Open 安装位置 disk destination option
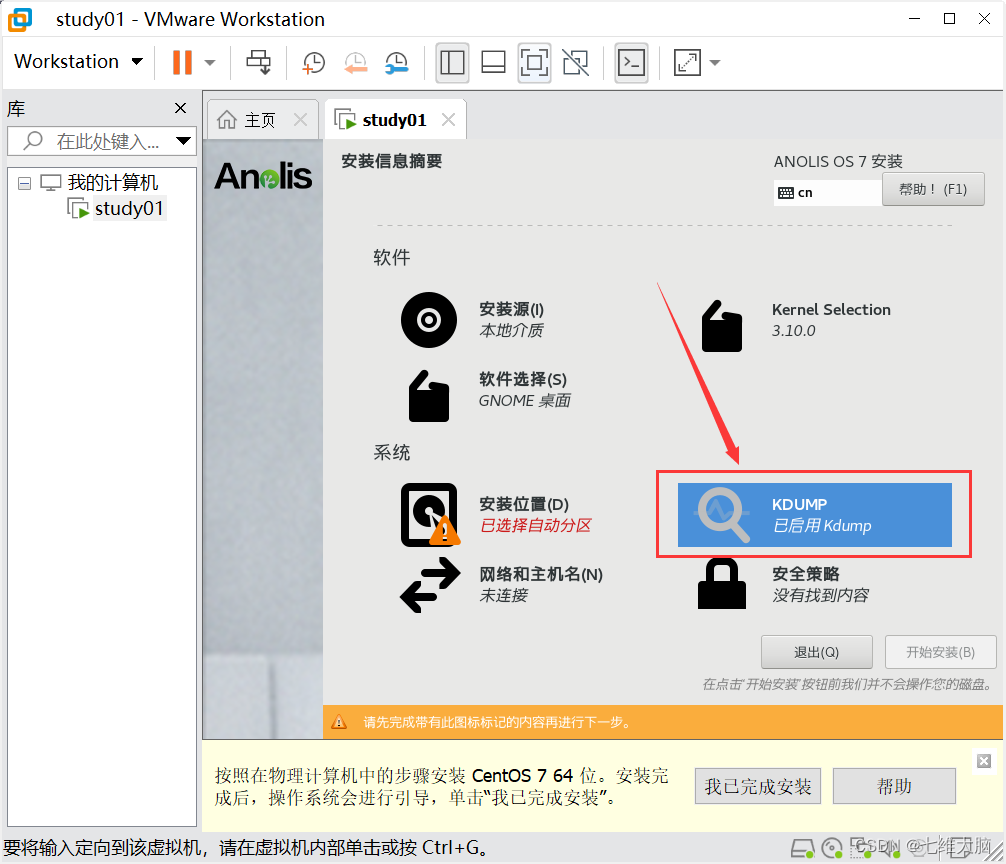 click(495, 514)
